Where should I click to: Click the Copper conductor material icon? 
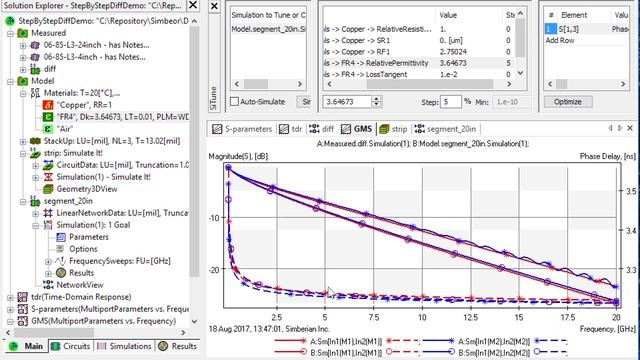click(48, 105)
